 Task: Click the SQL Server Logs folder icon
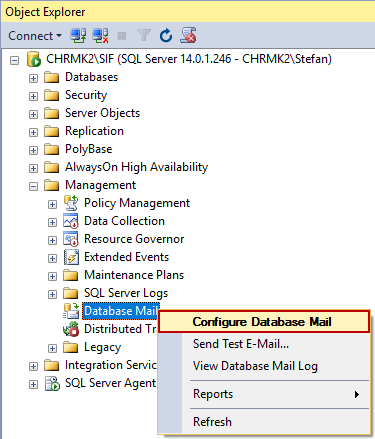click(71, 293)
